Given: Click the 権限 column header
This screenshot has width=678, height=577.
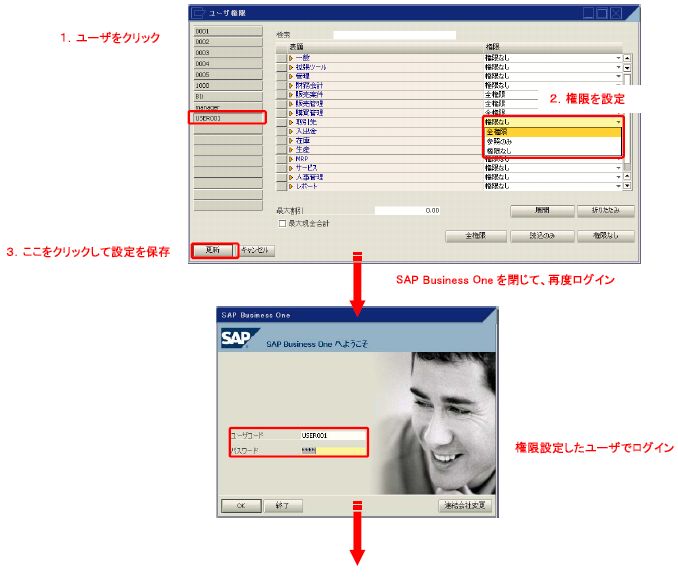Looking at the screenshot, I should pos(553,47).
